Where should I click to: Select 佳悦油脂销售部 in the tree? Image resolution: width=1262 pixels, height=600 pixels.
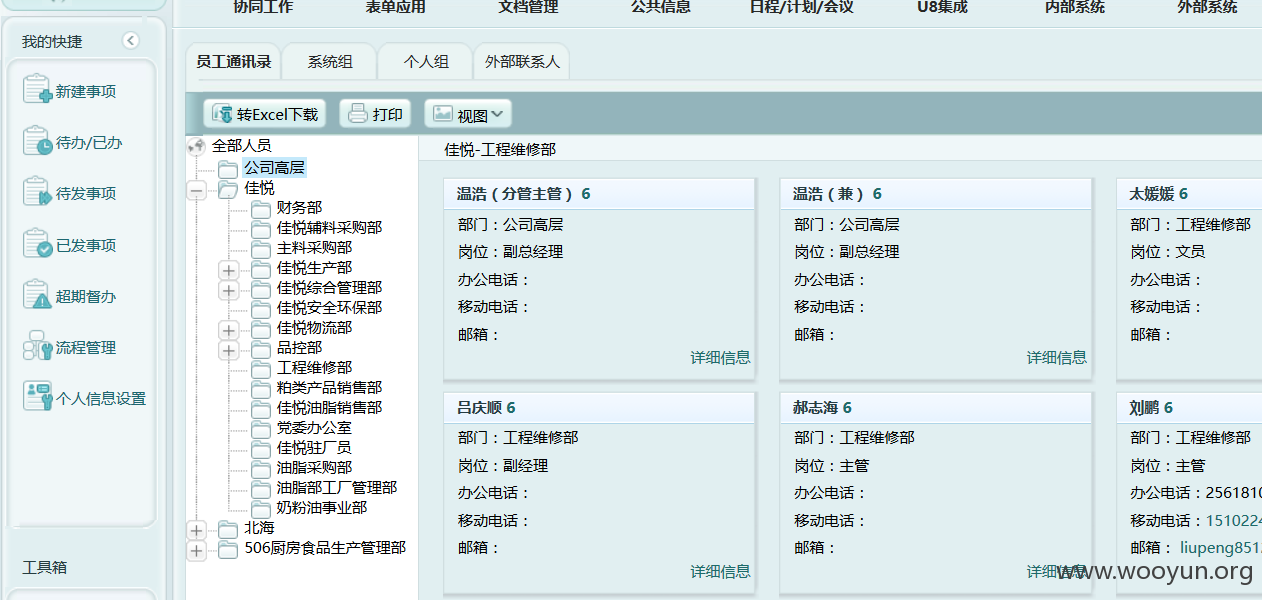[x=329, y=408]
